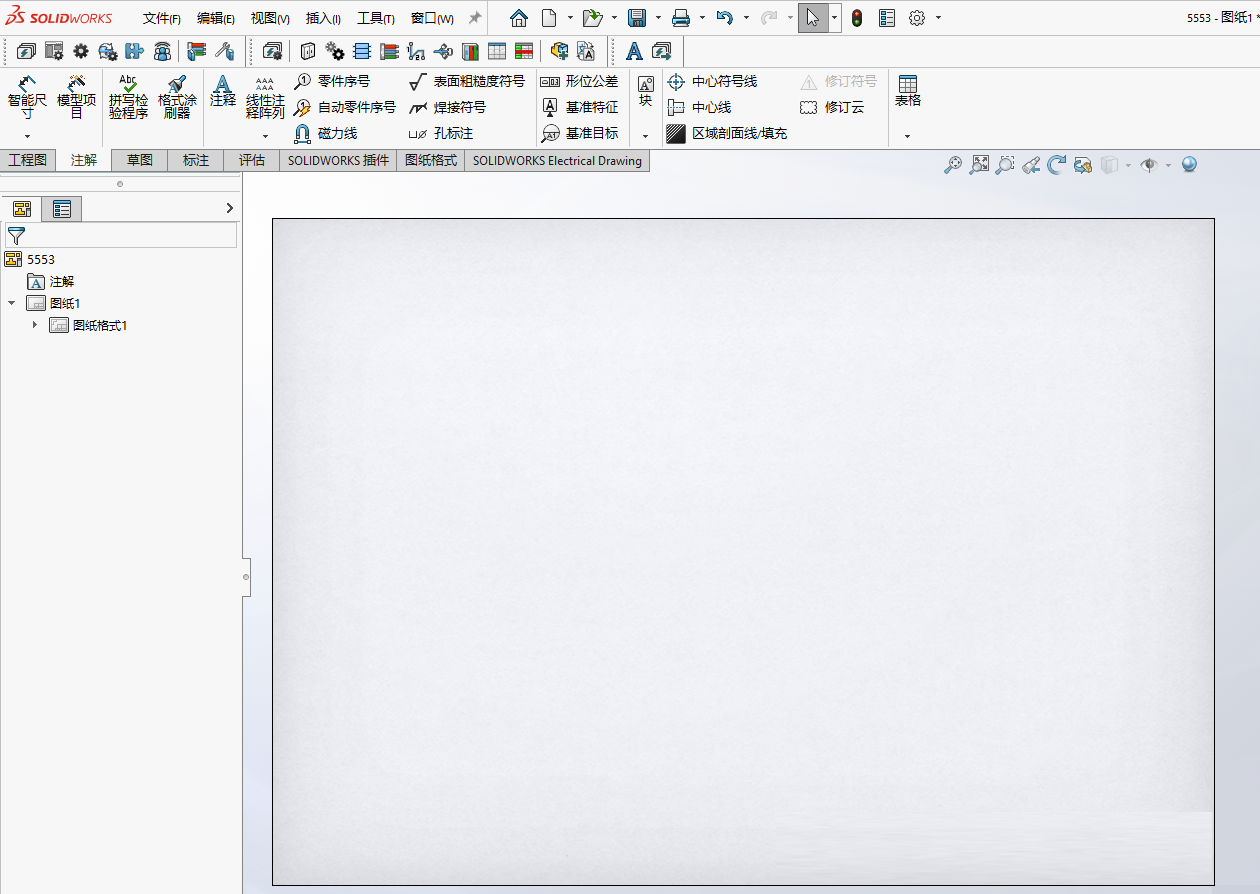Collapse the 图纸1 tree node

12,303
